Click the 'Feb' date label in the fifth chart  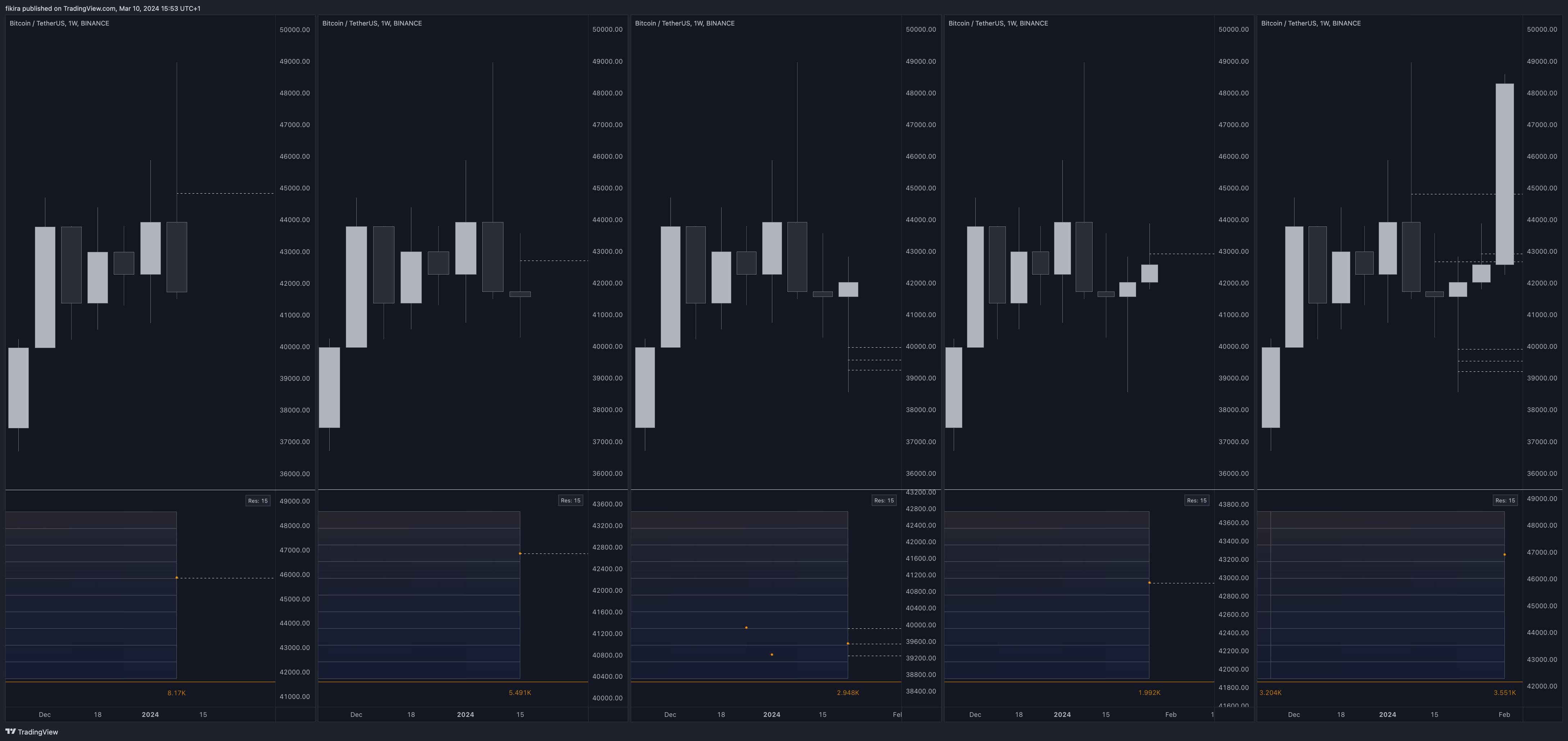(1504, 715)
